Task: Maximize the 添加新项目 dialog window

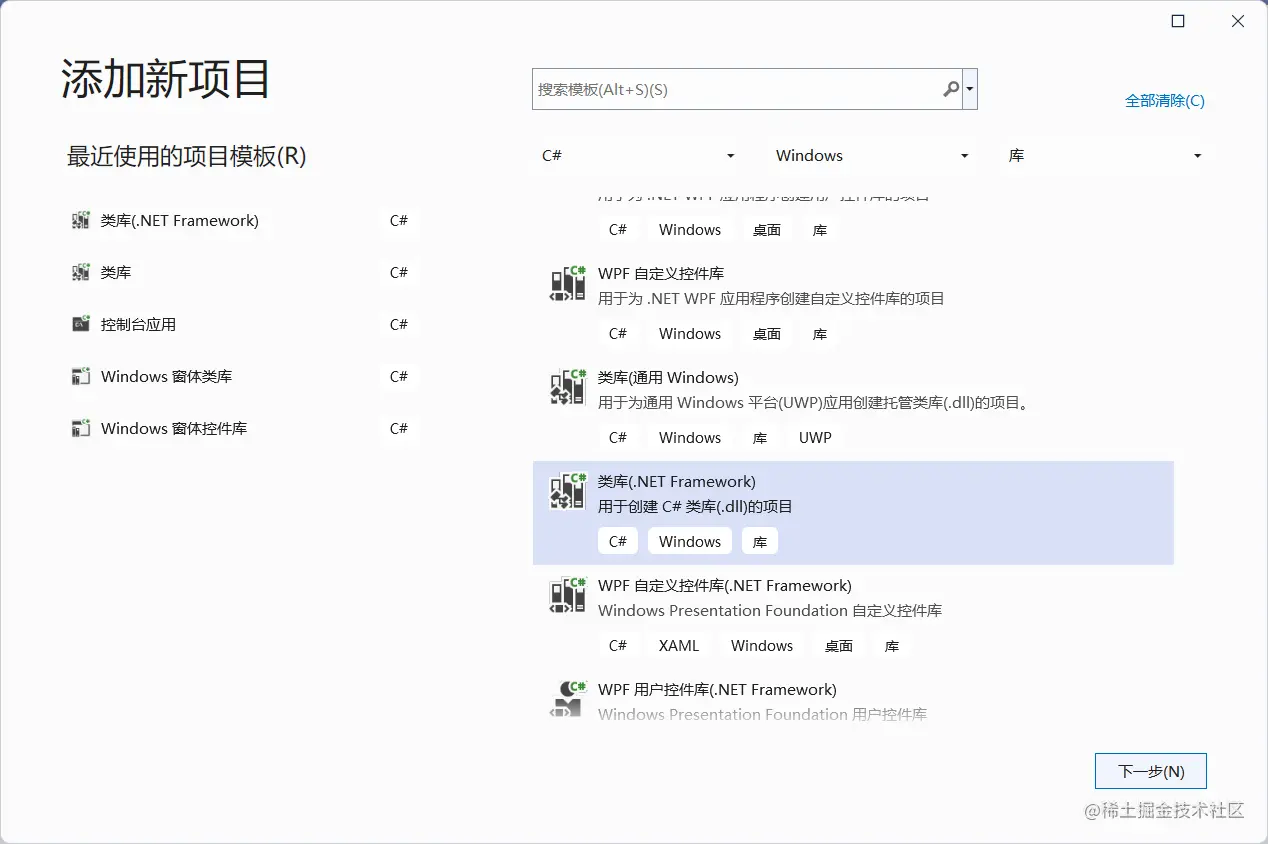Action: [1178, 21]
